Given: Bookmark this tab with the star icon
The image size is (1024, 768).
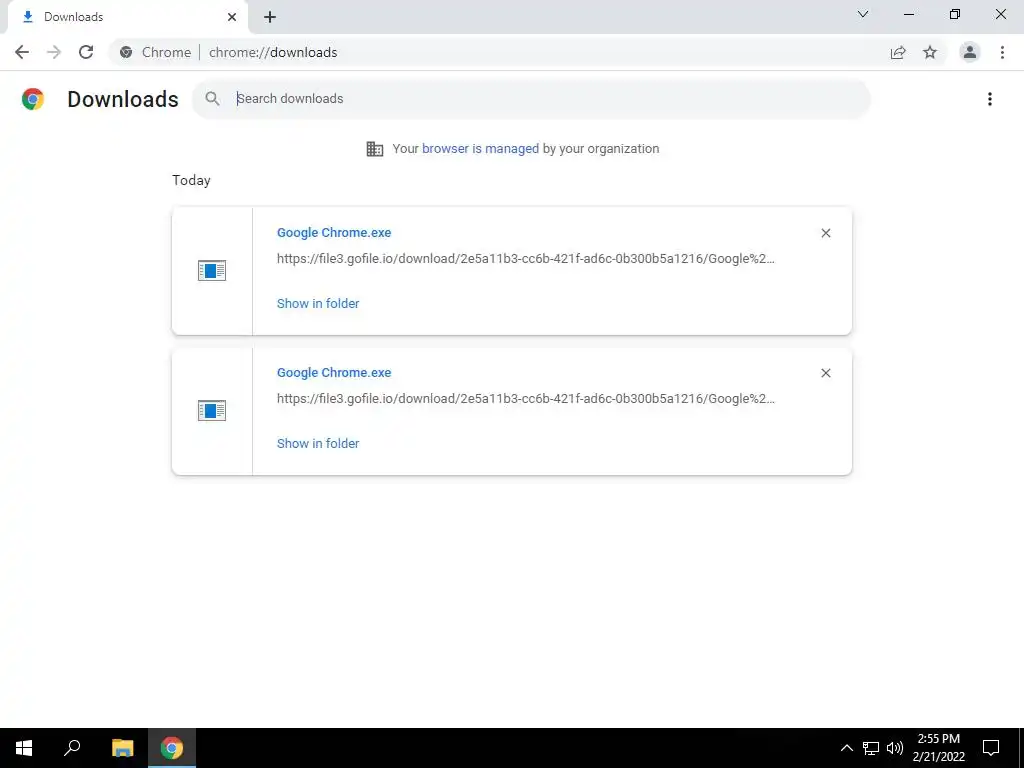Looking at the screenshot, I should click(x=930, y=52).
